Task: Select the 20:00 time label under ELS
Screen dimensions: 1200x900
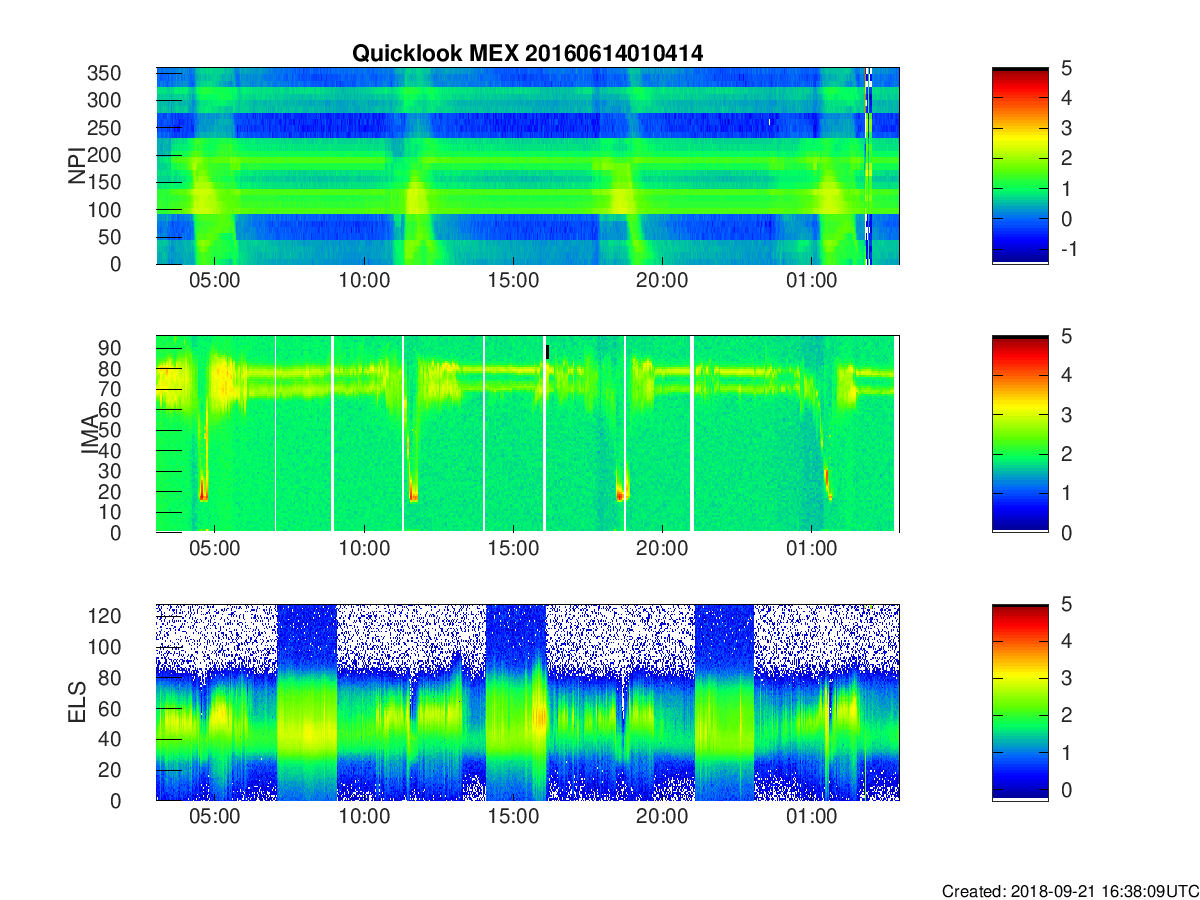Action: tap(662, 817)
